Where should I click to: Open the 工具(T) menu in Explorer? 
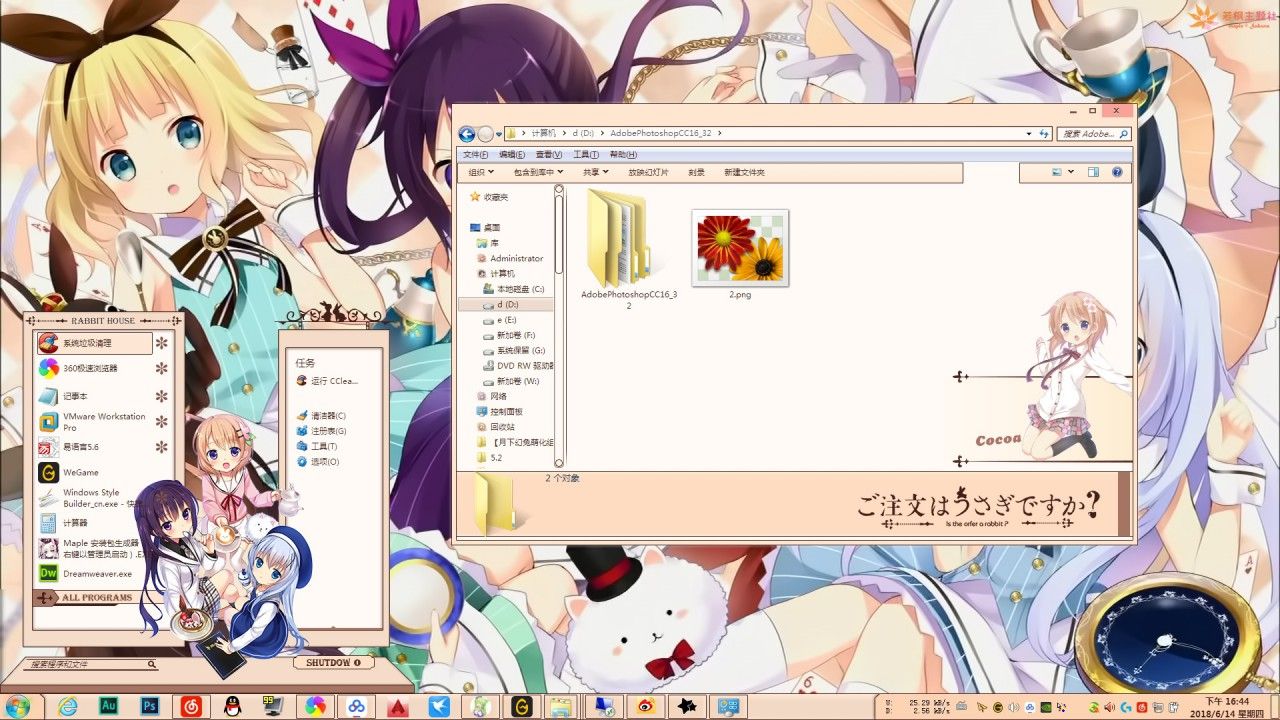586,155
